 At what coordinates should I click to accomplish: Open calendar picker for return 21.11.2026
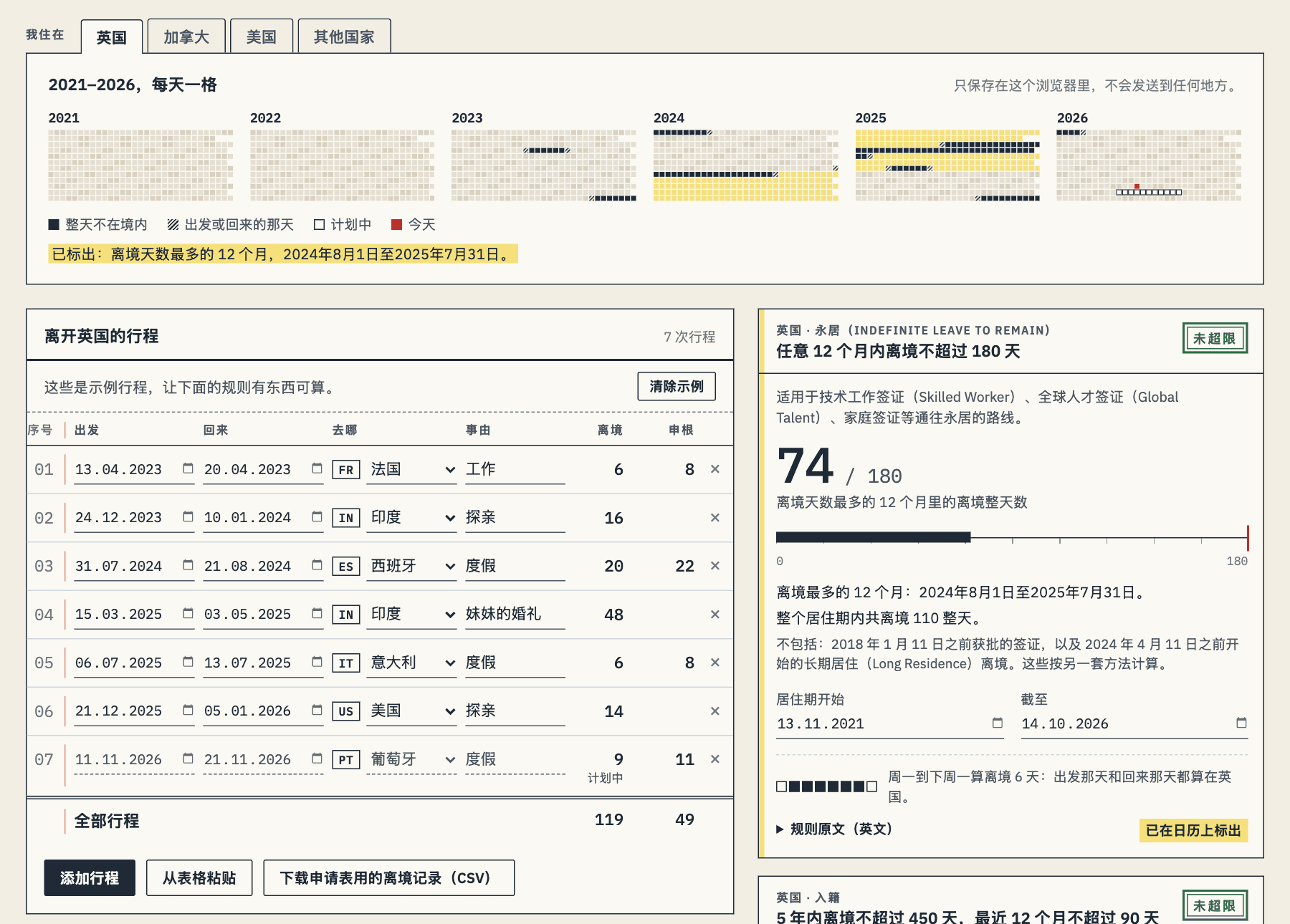pos(317,759)
